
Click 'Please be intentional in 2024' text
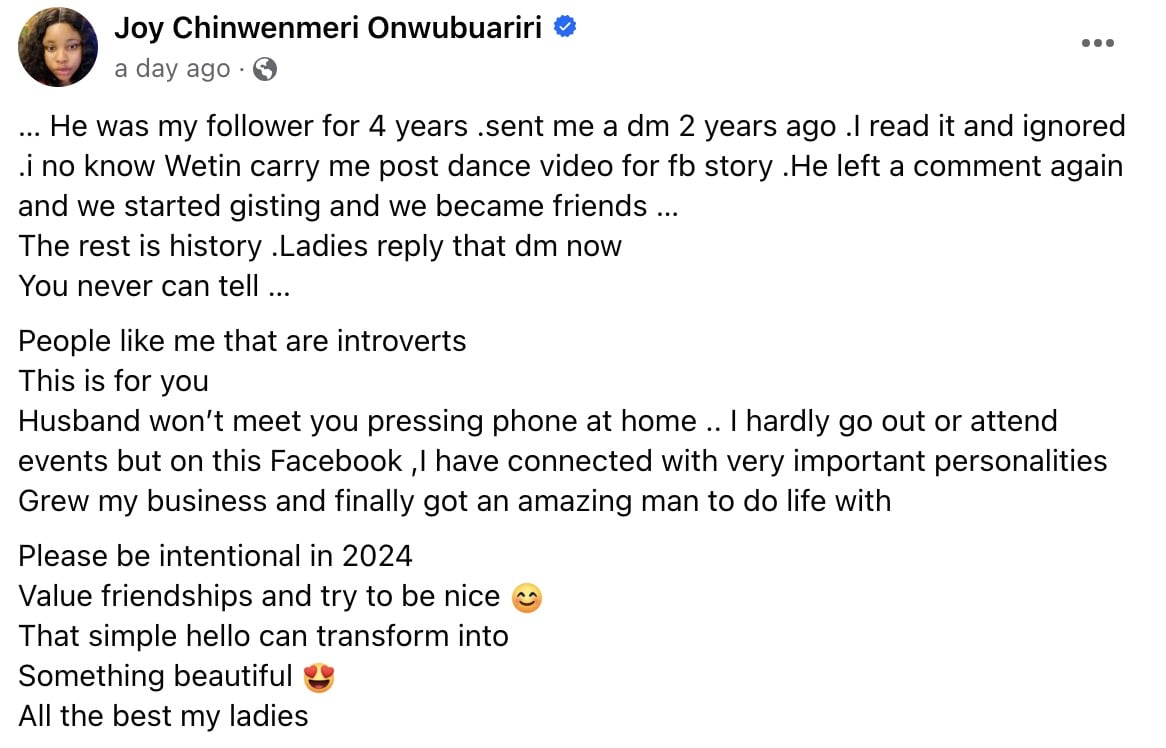215,556
